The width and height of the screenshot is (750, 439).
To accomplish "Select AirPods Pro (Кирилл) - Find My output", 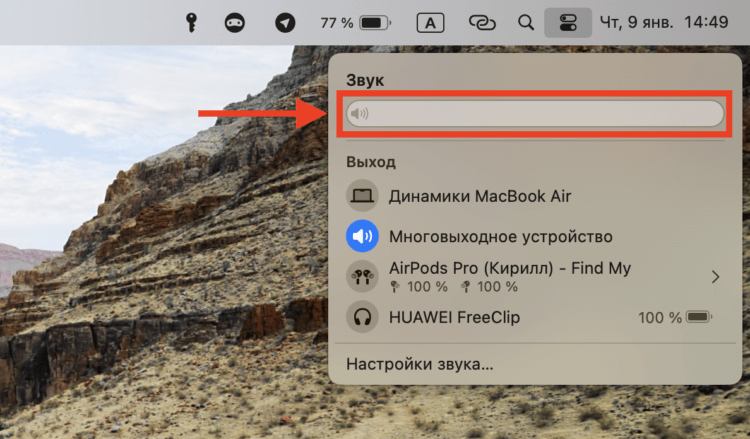I will pos(535,276).
